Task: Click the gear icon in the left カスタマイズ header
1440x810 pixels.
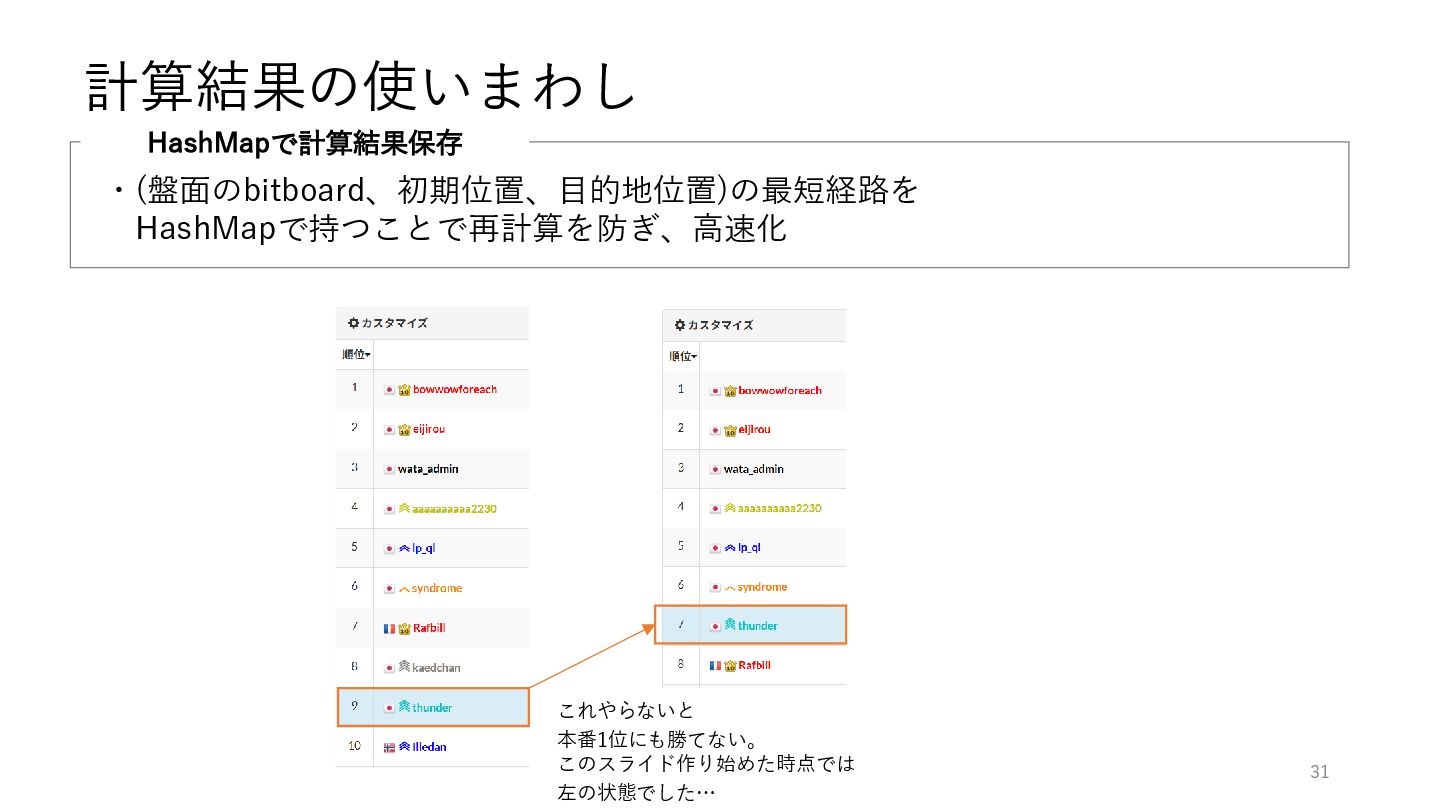Action: point(353,323)
